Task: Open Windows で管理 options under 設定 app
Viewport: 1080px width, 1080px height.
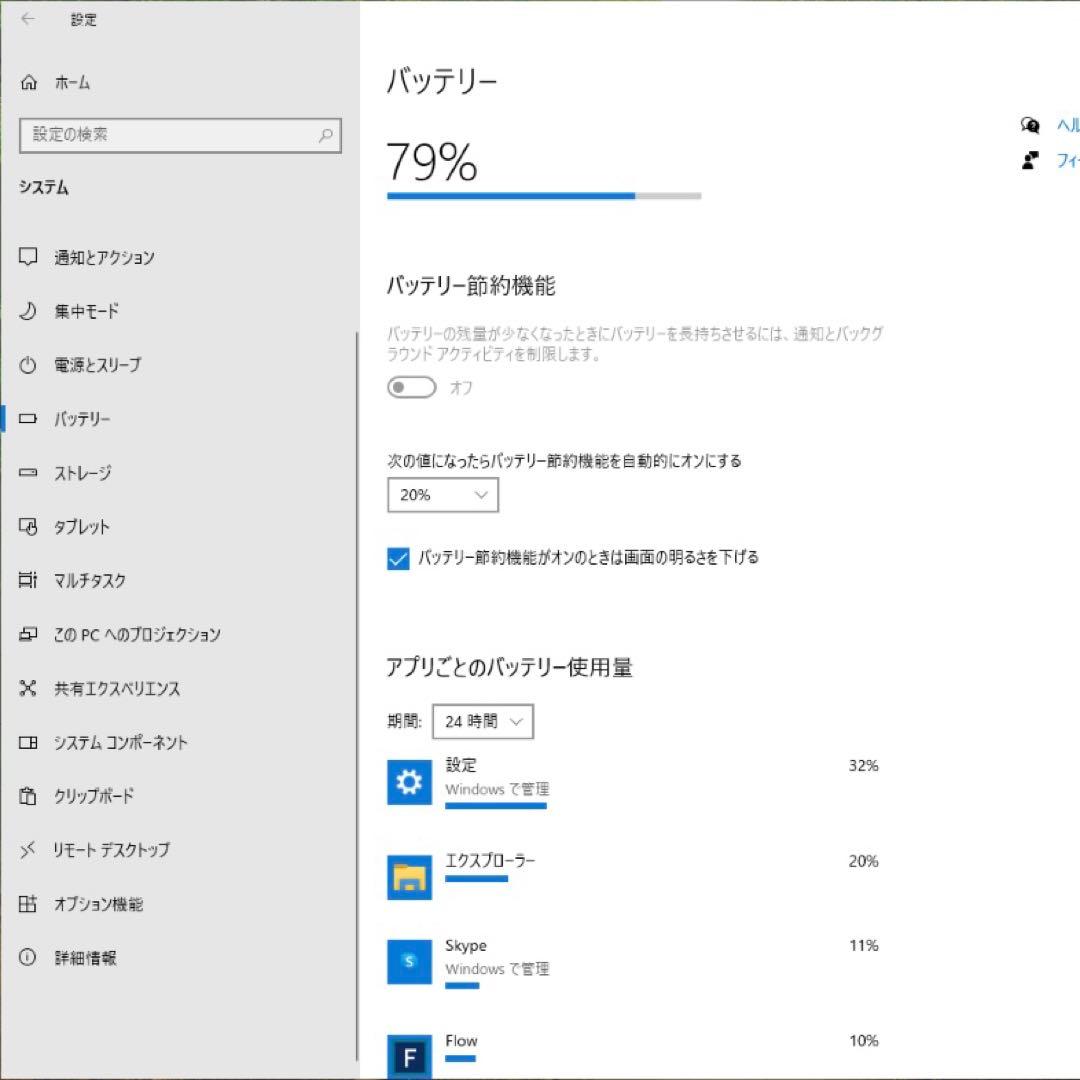Action: [x=496, y=789]
